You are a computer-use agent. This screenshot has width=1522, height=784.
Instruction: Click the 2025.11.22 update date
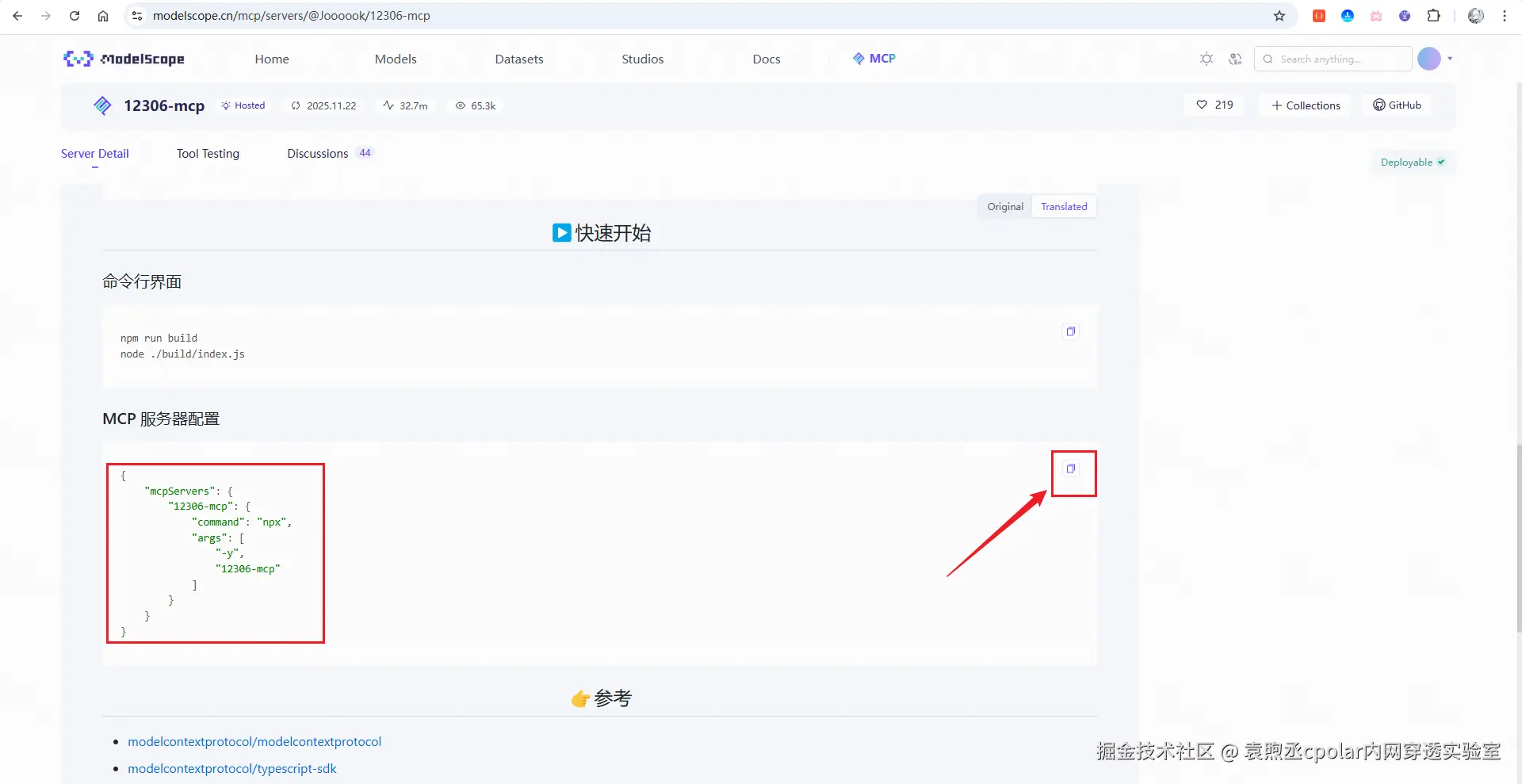324,105
